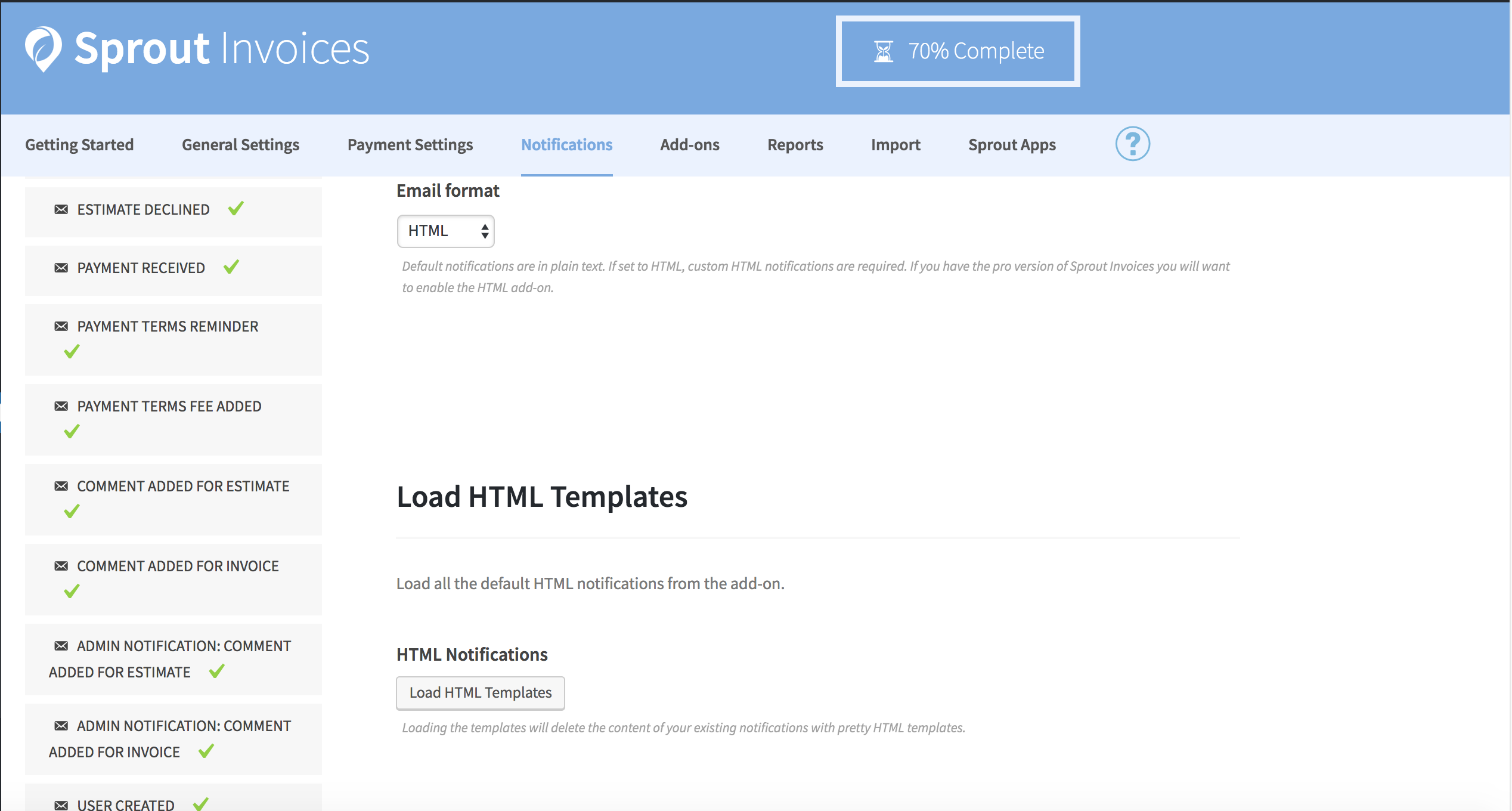This screenshot has width=1512, height=811.
Task: Click the Load HTML Templates button
Action: pos(480,693)
